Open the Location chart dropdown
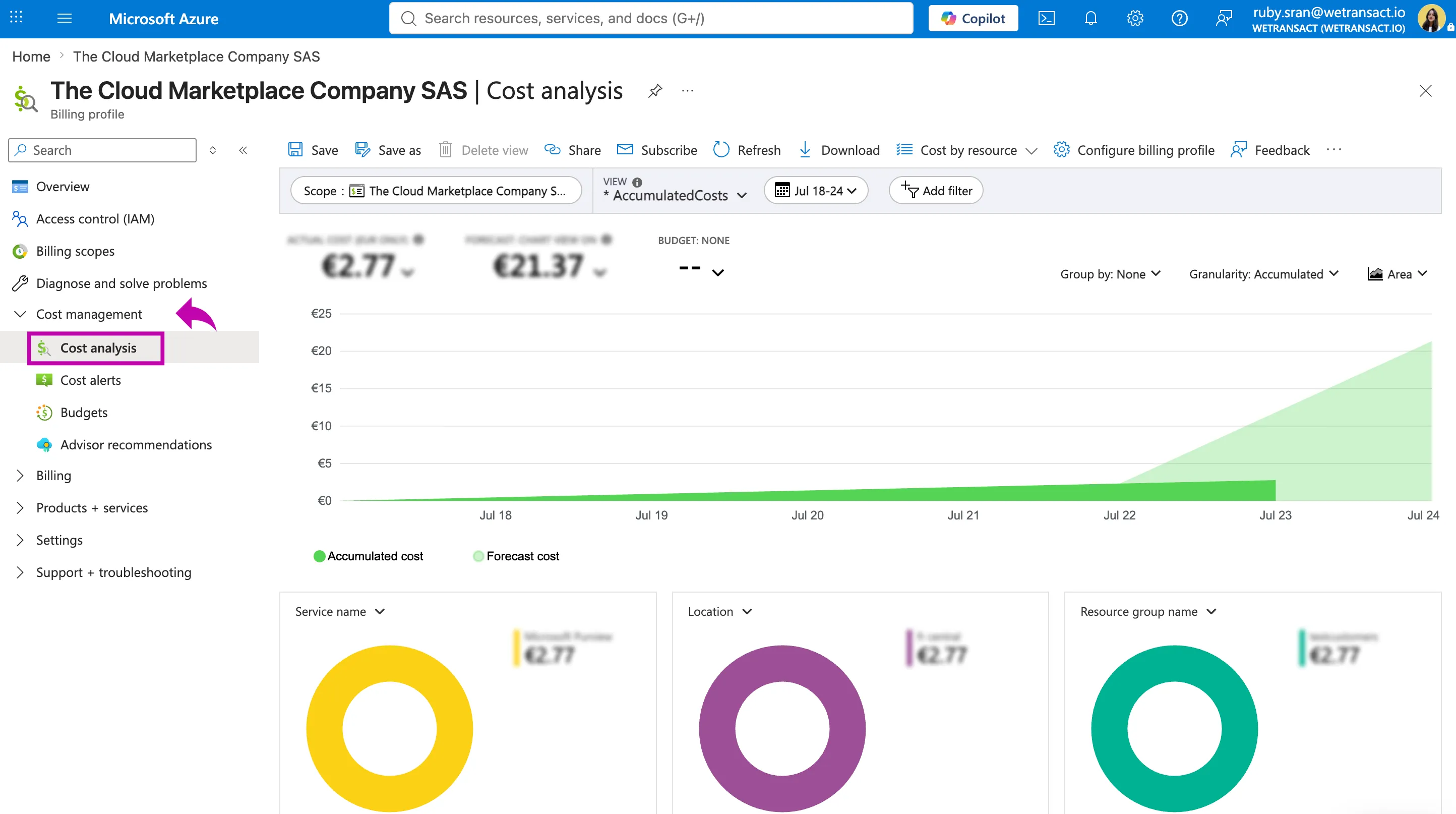1456x814 pixels. [x=719, y=612]
